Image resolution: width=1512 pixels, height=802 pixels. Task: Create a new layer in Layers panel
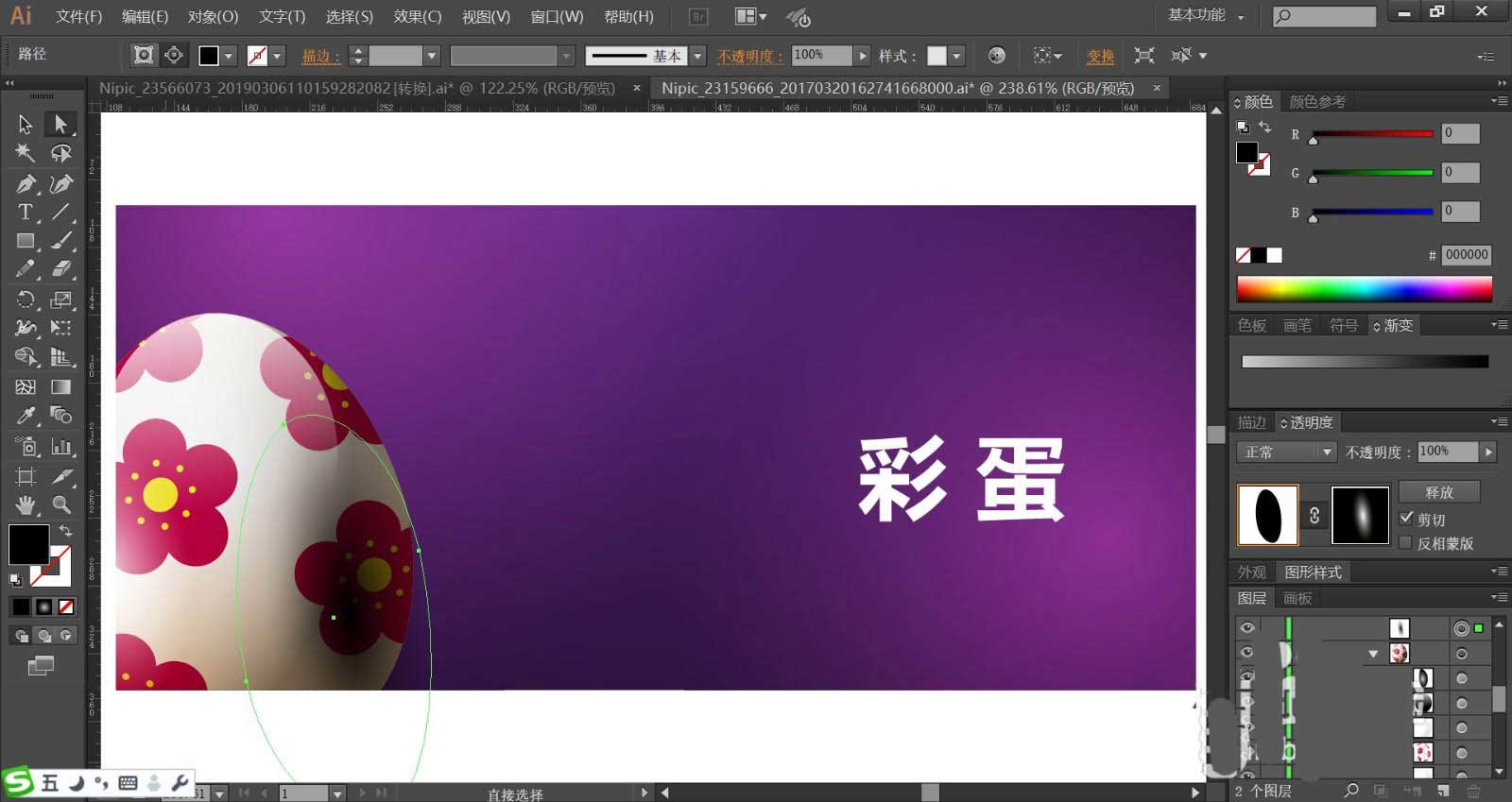point(1443,791)
